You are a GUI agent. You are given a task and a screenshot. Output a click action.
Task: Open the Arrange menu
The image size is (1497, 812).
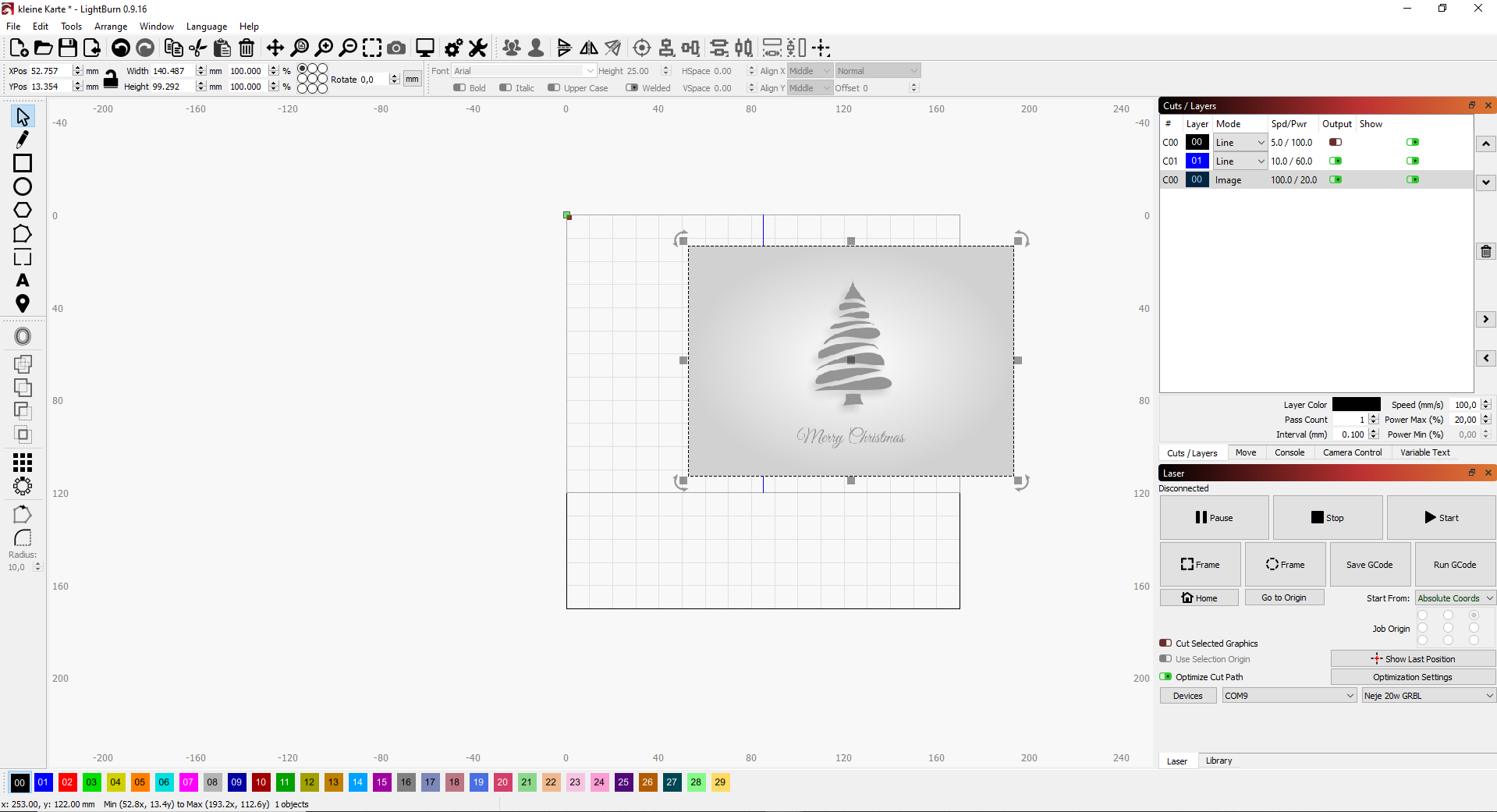pos(110,26)
